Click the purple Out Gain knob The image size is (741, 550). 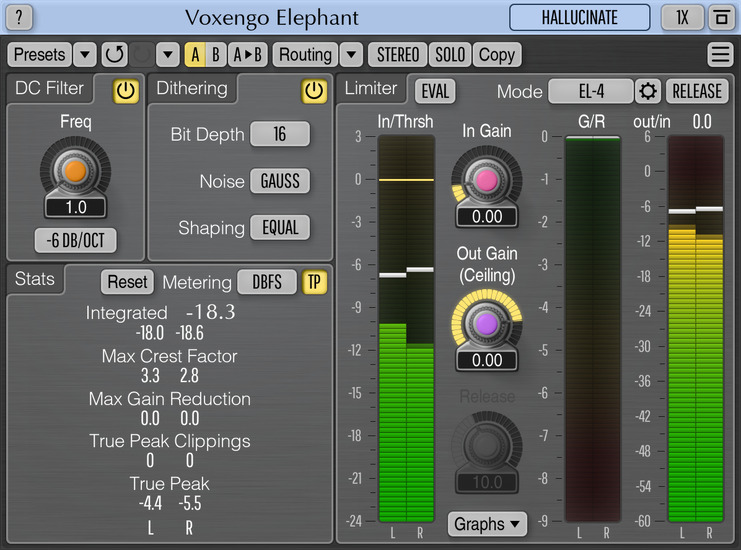487,324
